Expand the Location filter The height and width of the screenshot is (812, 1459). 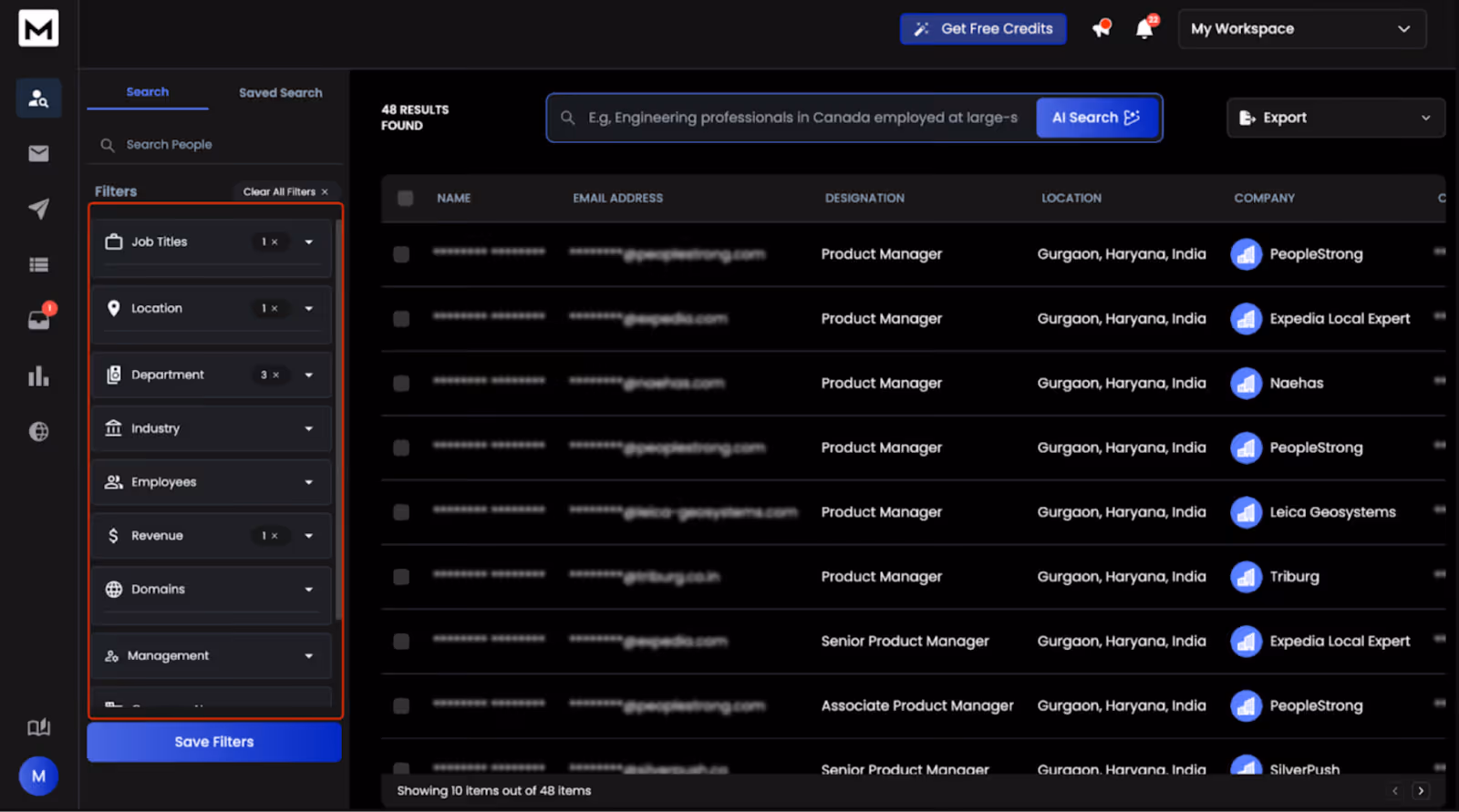pos(309,308)
